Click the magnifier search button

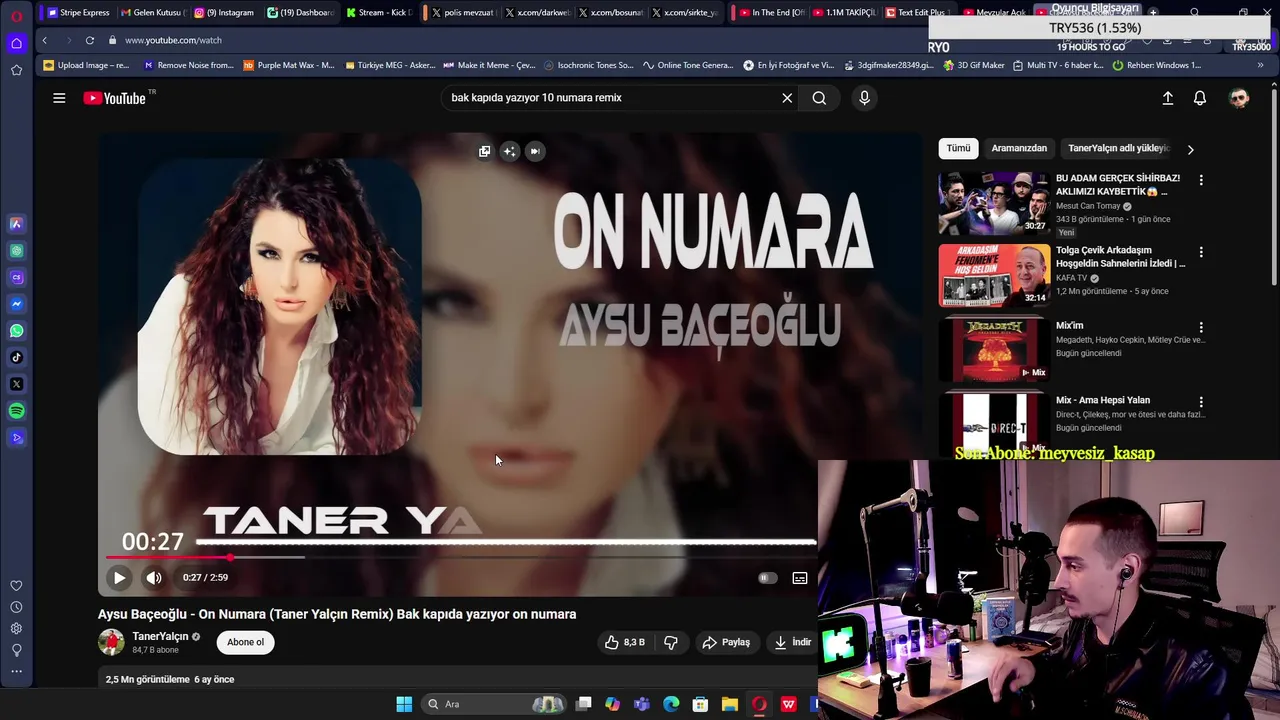tap(819, 98)
